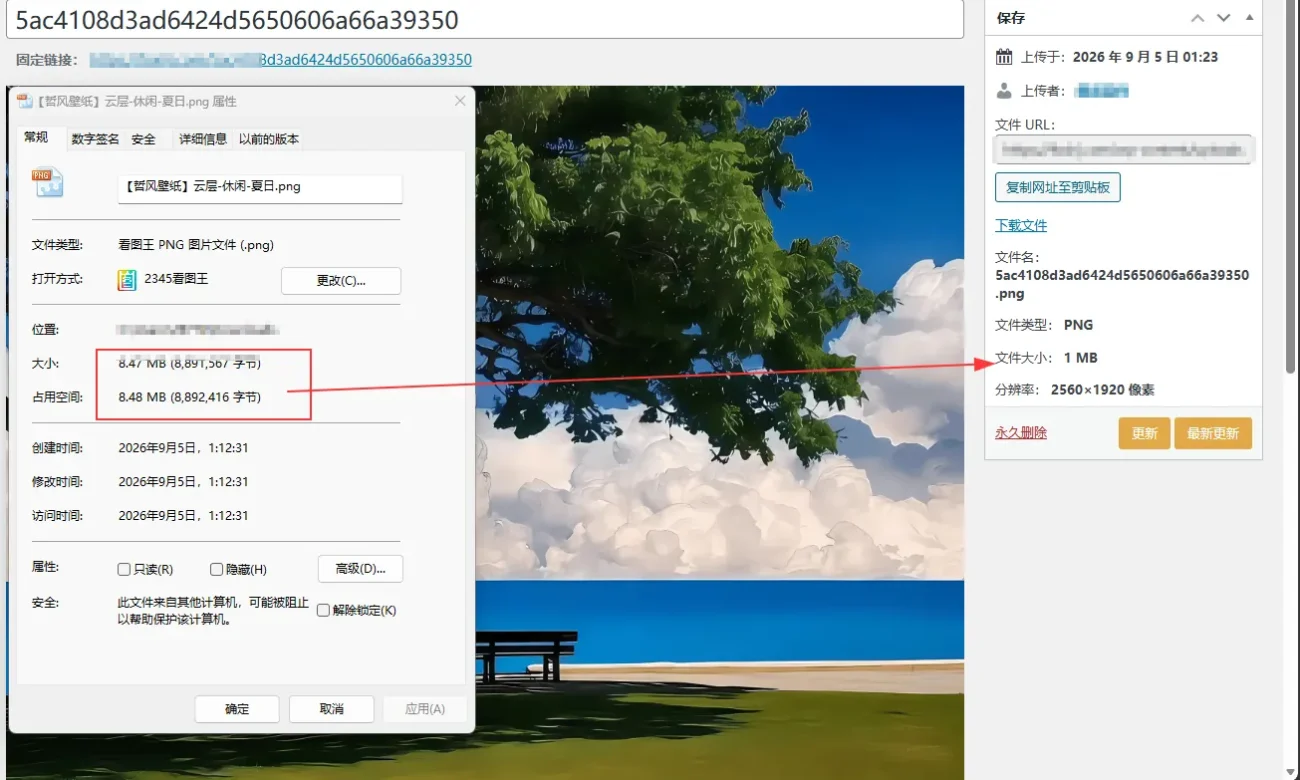
Task: Close the 属性 dialog with the X
Action: (460, 101)
